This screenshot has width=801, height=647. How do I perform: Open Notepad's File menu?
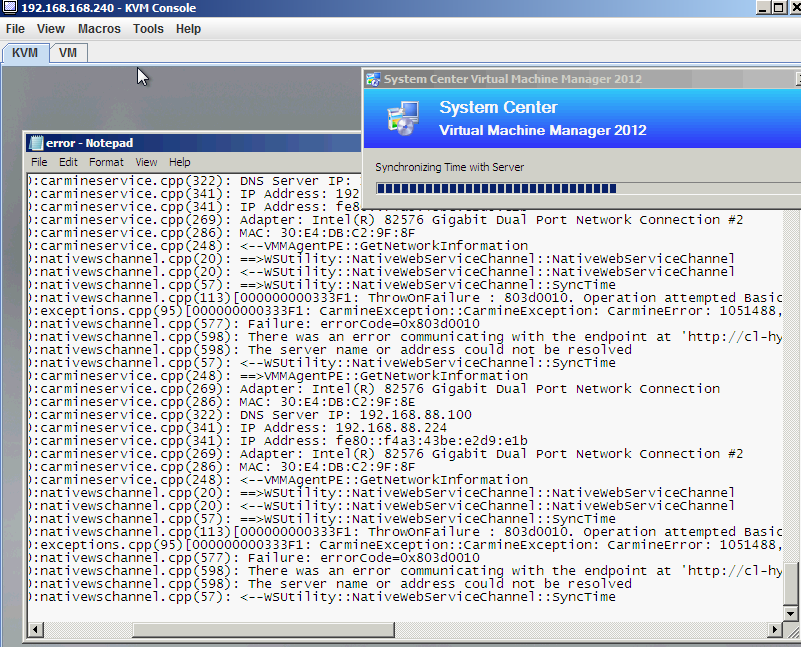[39, 162]
